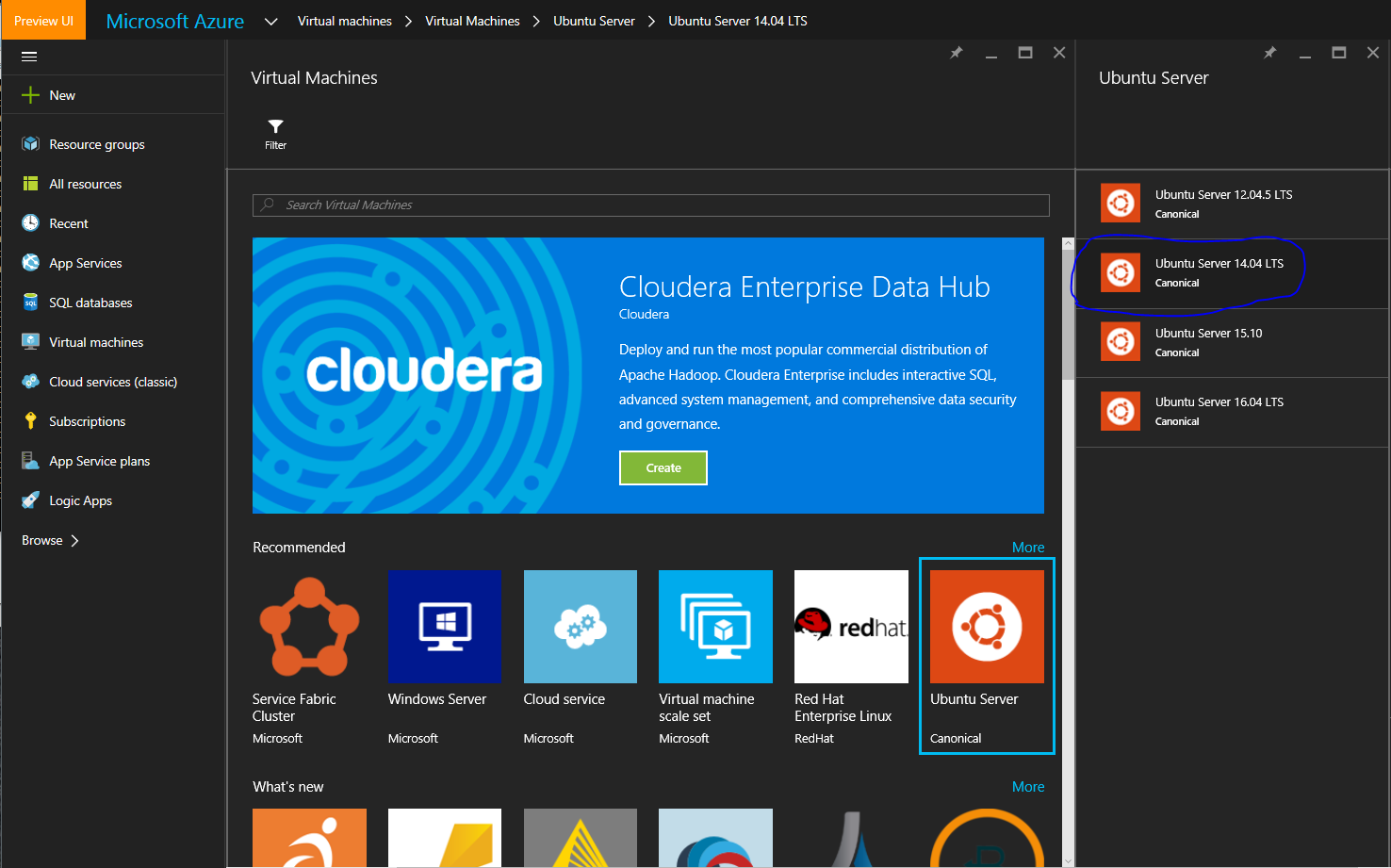The height and width of the screenshot is (868, 1391).
Task: Click the green plus icon next to New
Action: tap(30, 95)
